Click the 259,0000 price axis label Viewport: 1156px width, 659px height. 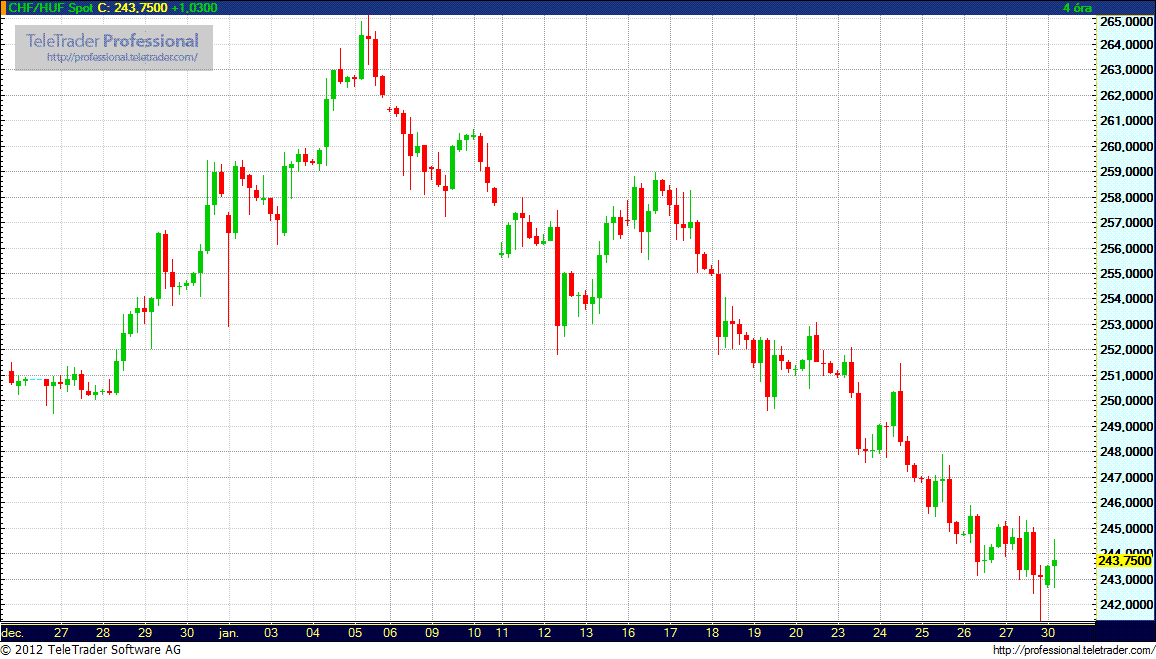1127,172
